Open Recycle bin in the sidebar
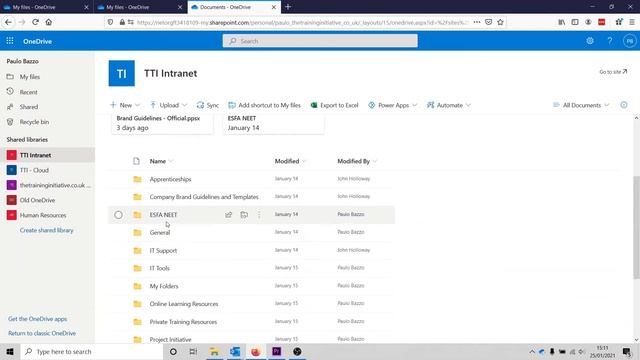 tap(34, 122)
